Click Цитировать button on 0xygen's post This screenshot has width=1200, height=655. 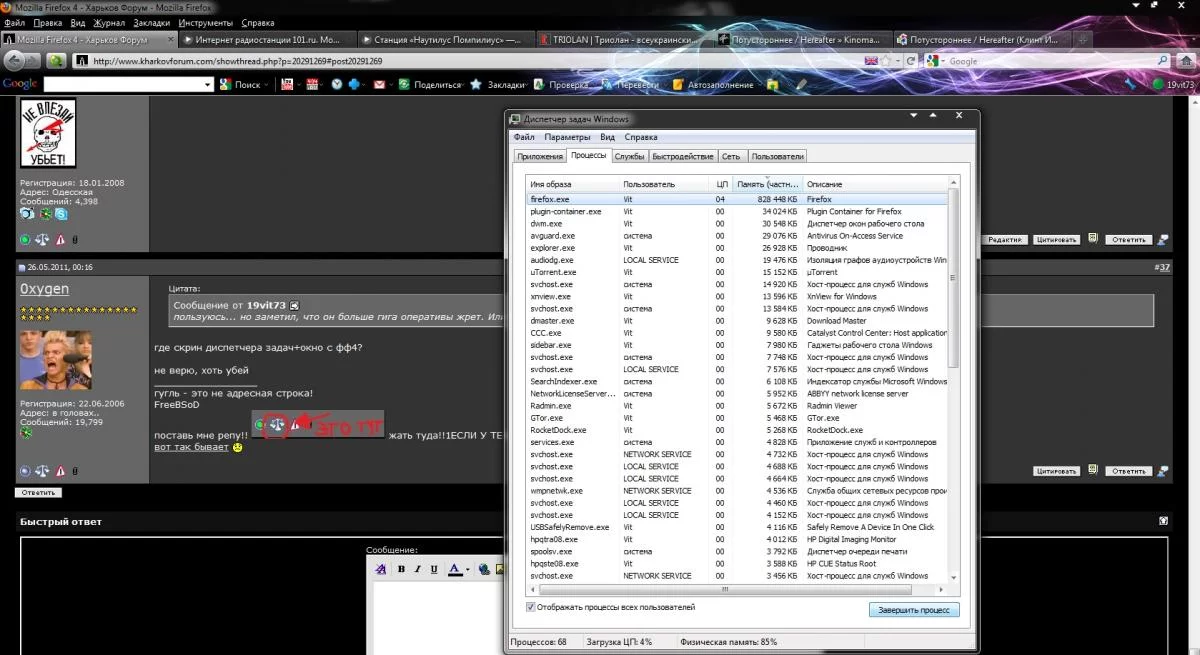coord(1056,470)
